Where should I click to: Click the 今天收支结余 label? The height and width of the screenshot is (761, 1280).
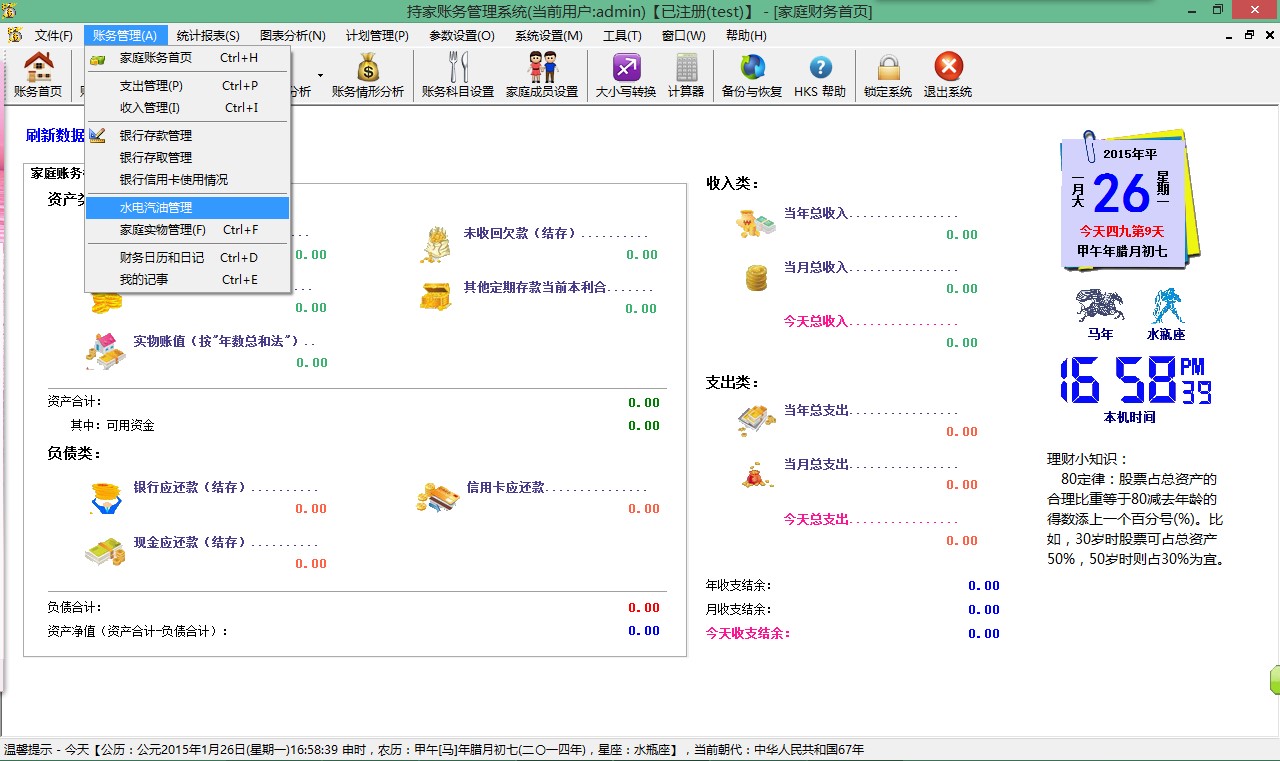(746, 633)
